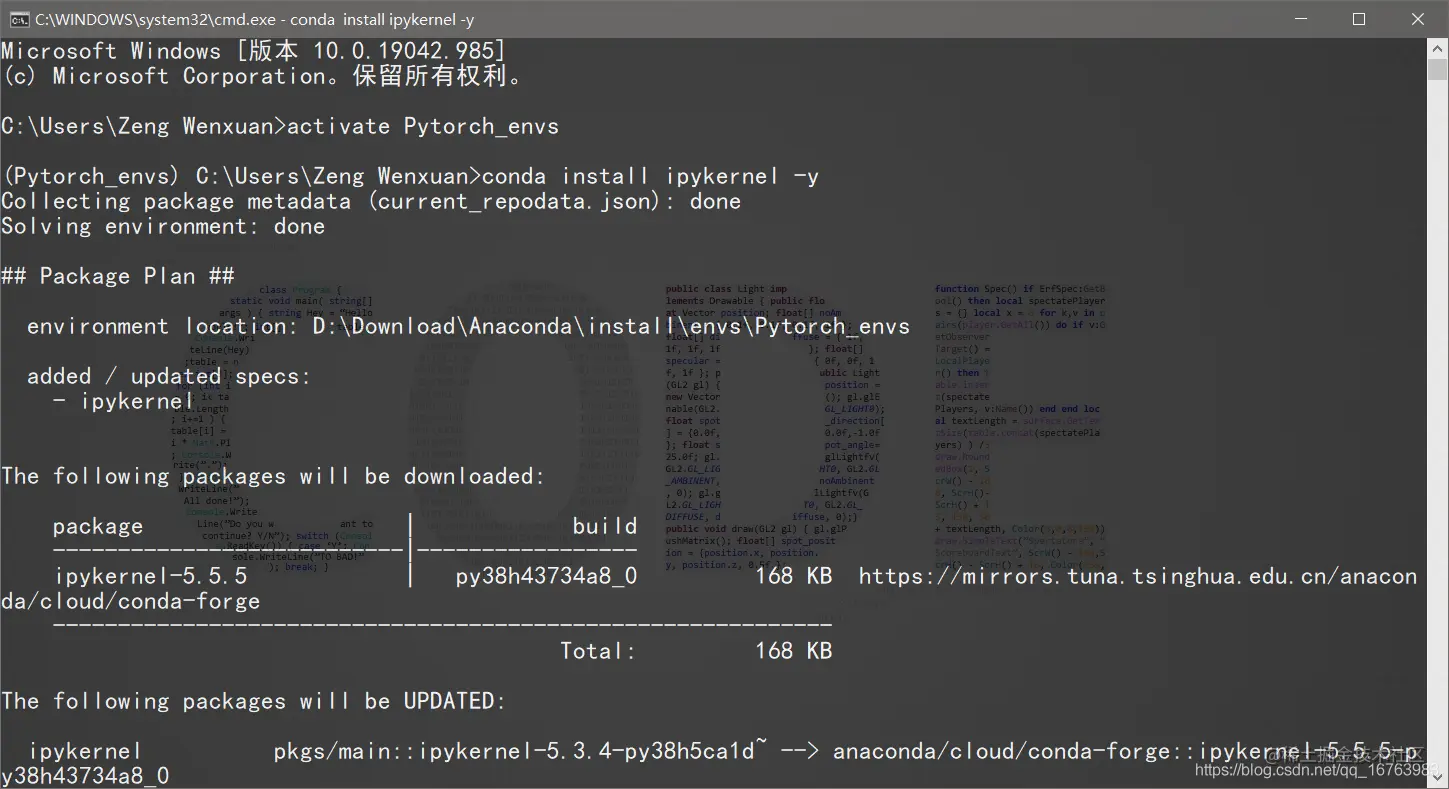Click the '## Package Plan ##' heading

point(118,276)
